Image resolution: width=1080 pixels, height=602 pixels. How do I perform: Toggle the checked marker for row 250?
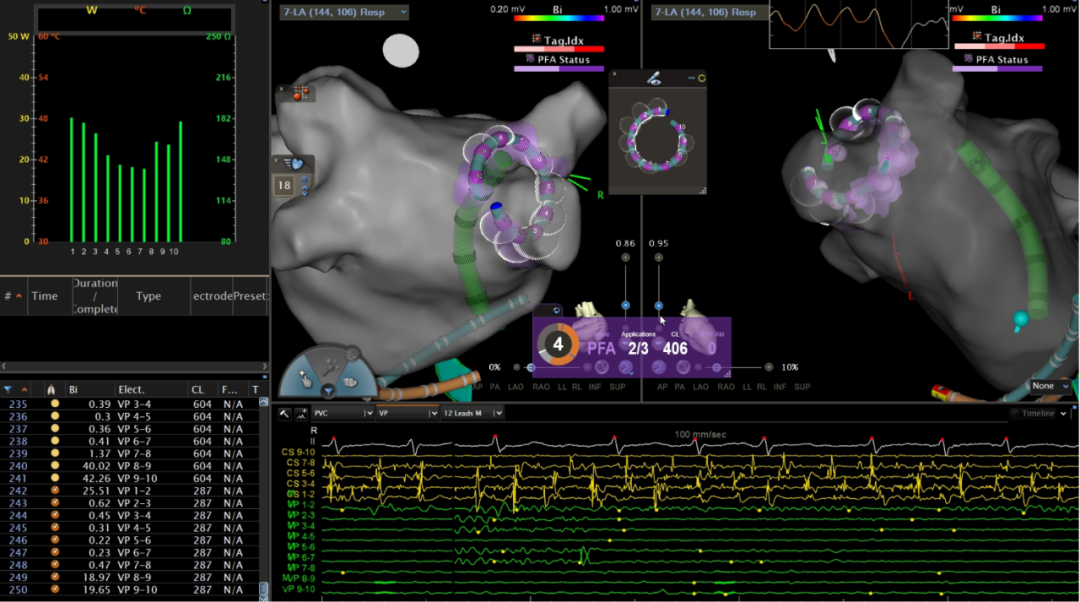(54, 590)
